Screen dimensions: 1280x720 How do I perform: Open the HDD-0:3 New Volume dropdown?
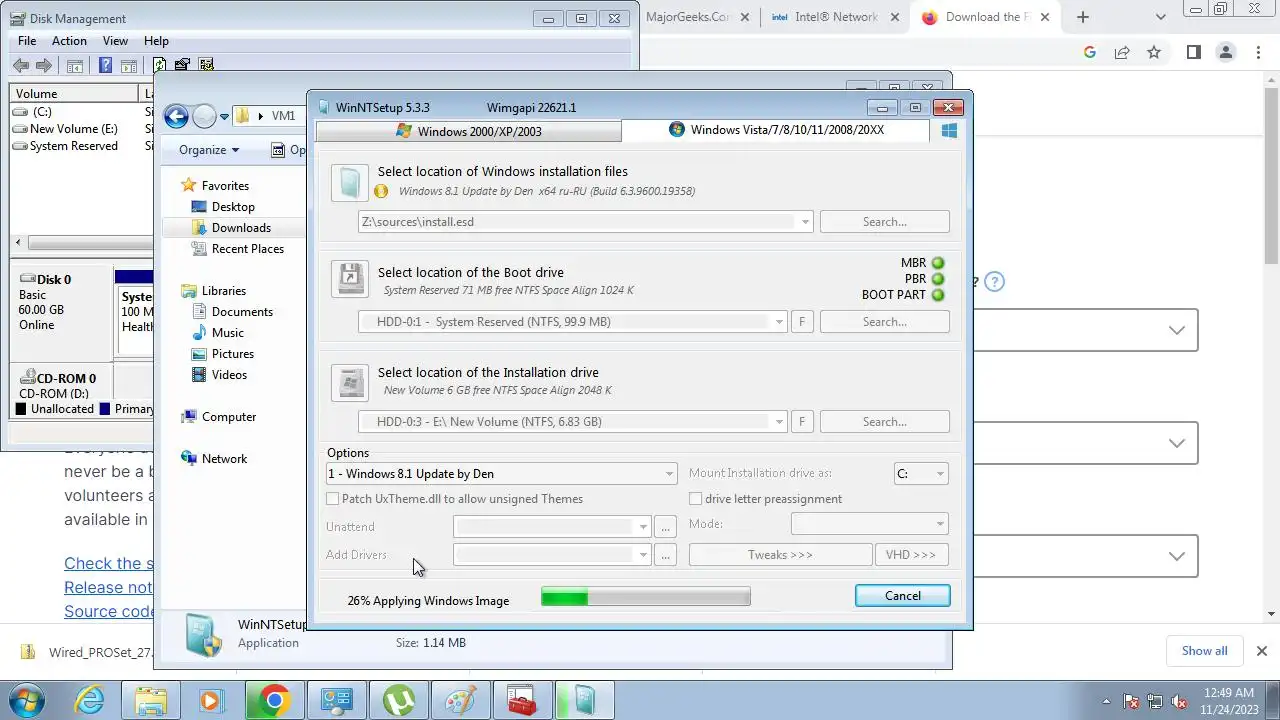pyautogui.click(x=780, y=422)
